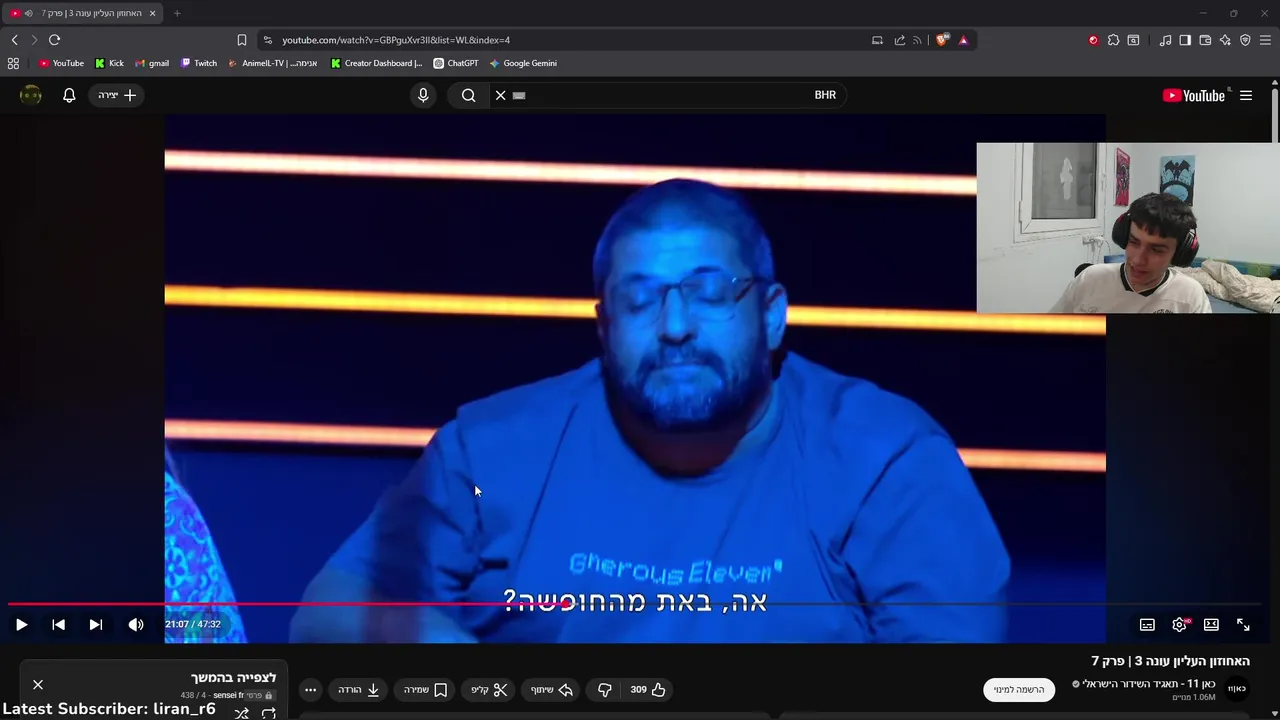Save video with שמירה bookmark button
Screen dimensions: 1280x720
point(426,689)
